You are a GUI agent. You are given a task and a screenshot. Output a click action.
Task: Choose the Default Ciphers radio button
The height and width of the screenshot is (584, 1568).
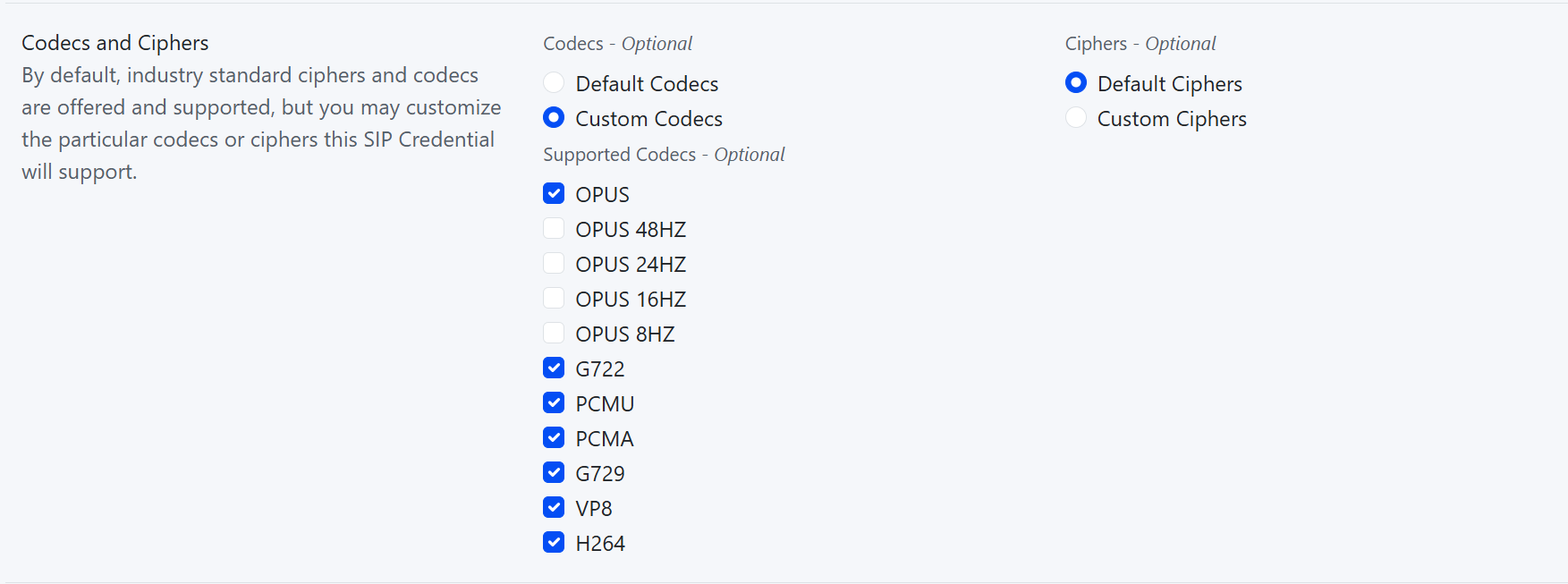[1076, 83]
